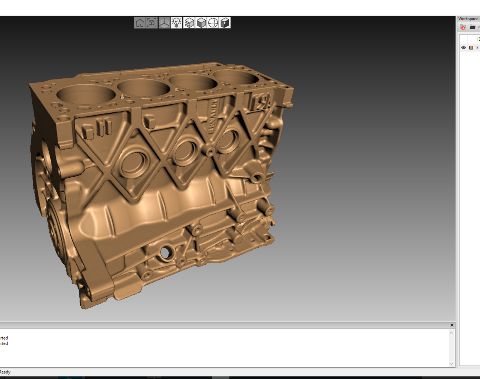Select the first log message line
This screenshot has width=480, height=379.
pos(4,338)
